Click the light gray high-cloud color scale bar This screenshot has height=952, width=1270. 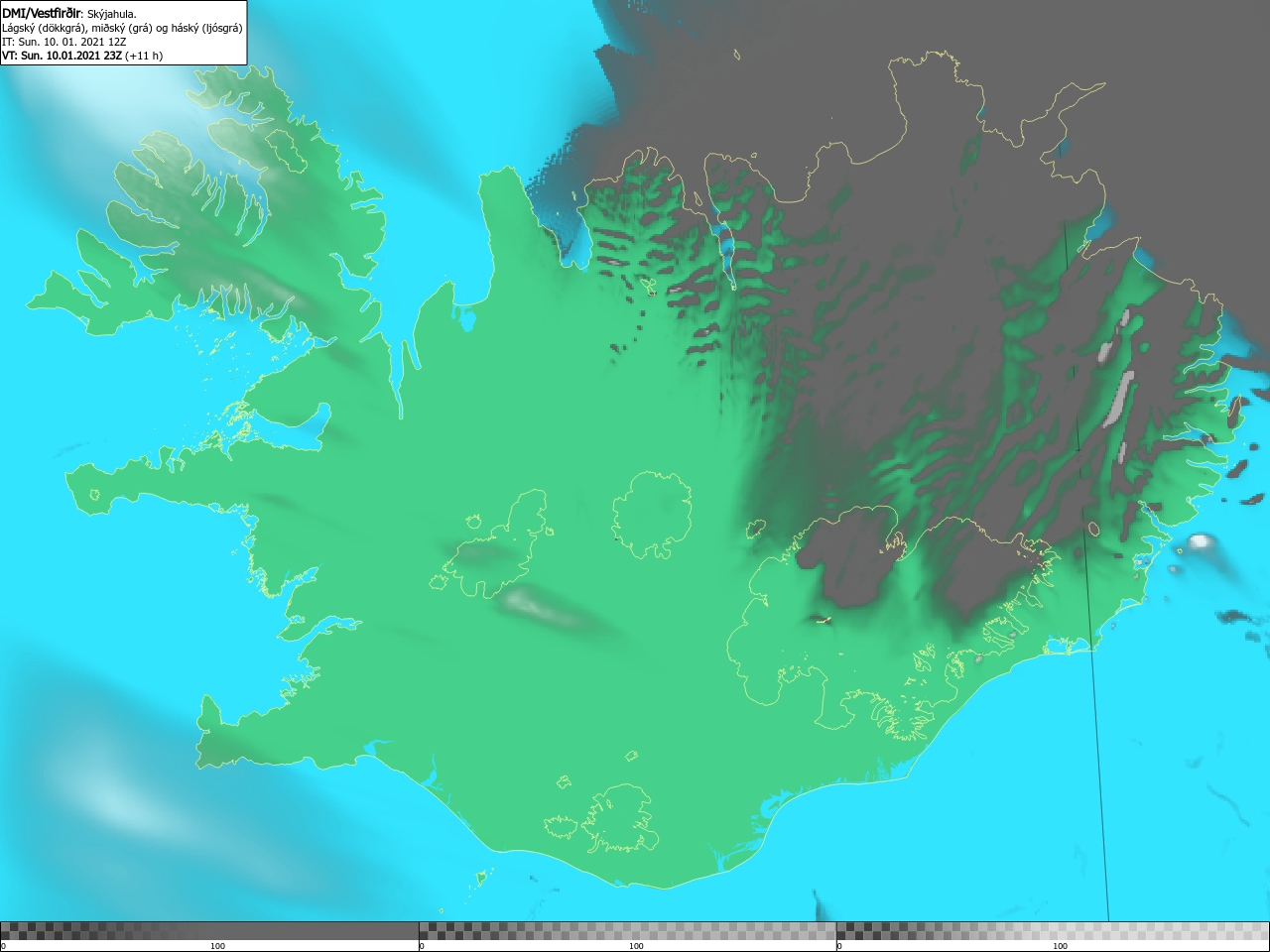tap(1053, 931)
